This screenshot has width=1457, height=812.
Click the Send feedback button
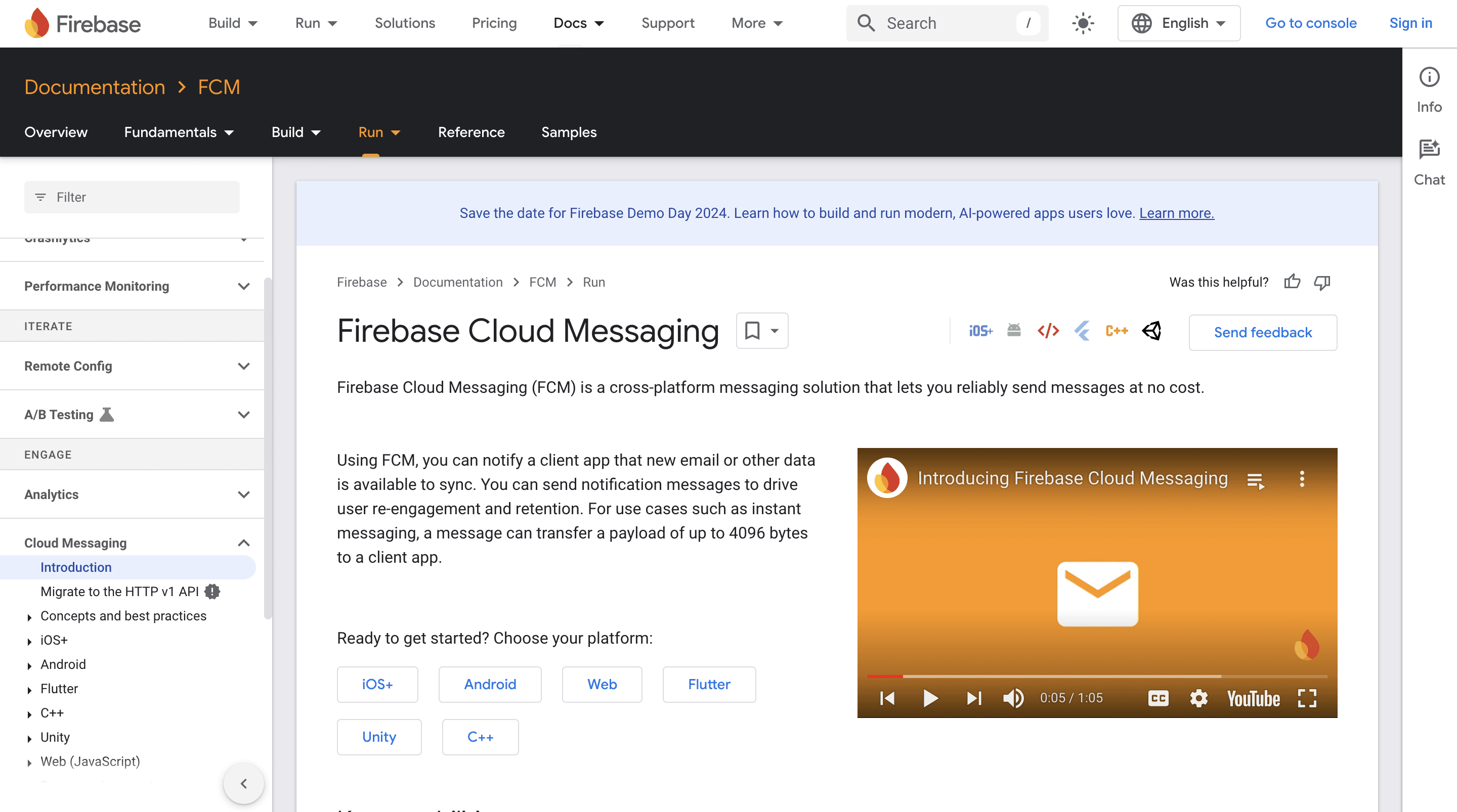point(1262,333)
